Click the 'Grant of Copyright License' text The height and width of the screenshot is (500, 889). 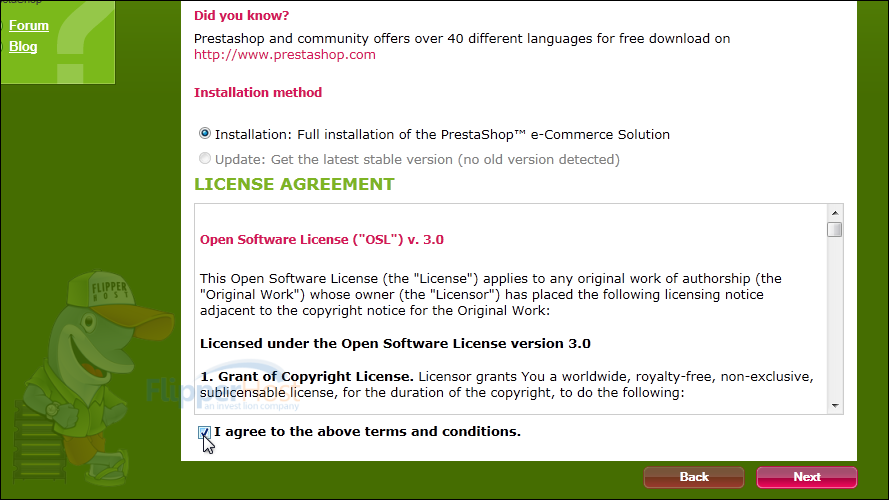[x=307, y=376]
